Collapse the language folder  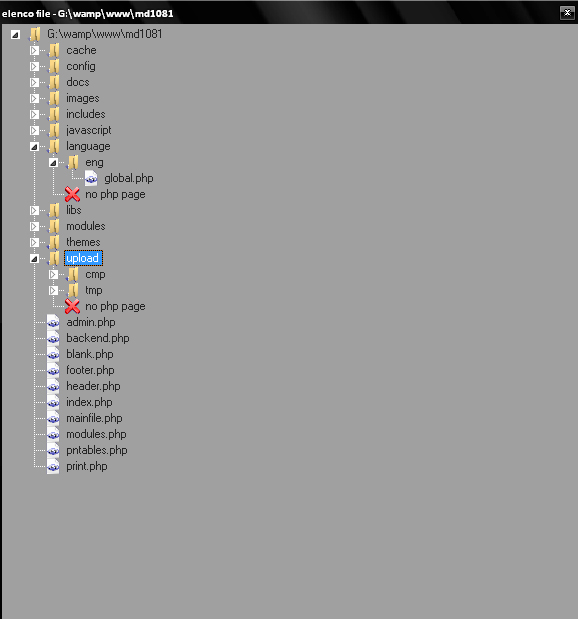[34, 146]
